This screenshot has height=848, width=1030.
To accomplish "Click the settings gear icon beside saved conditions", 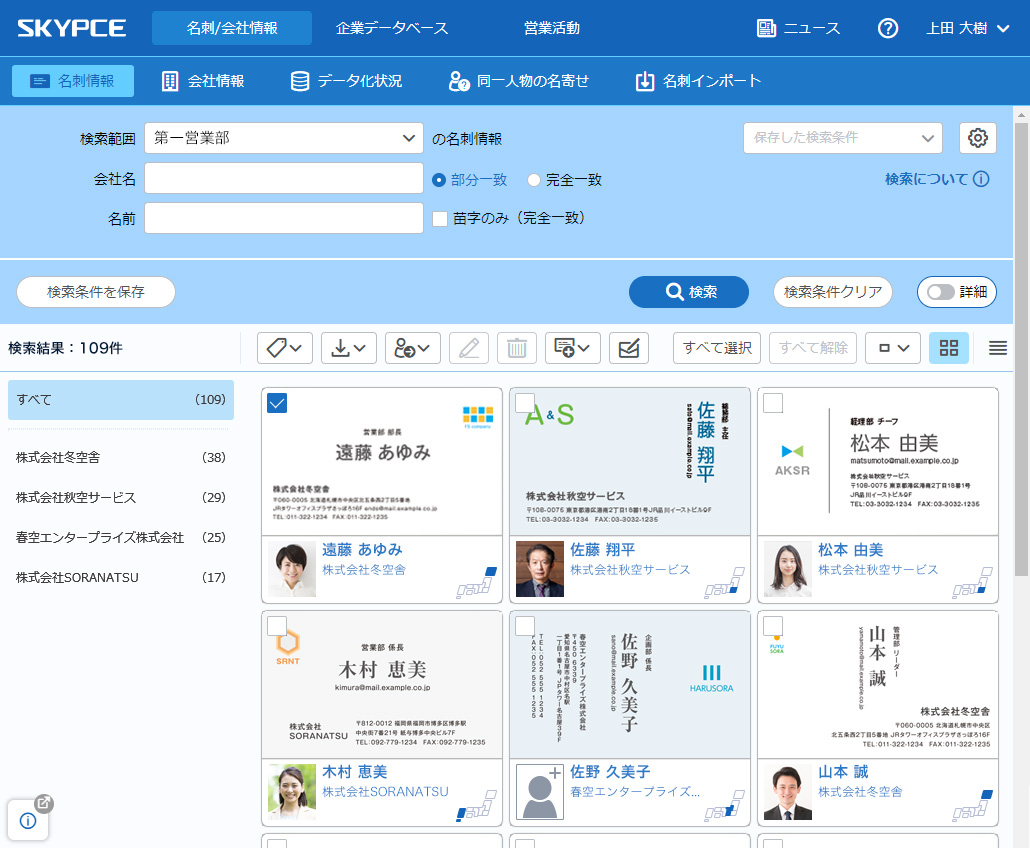I will (x=977, y=138).
